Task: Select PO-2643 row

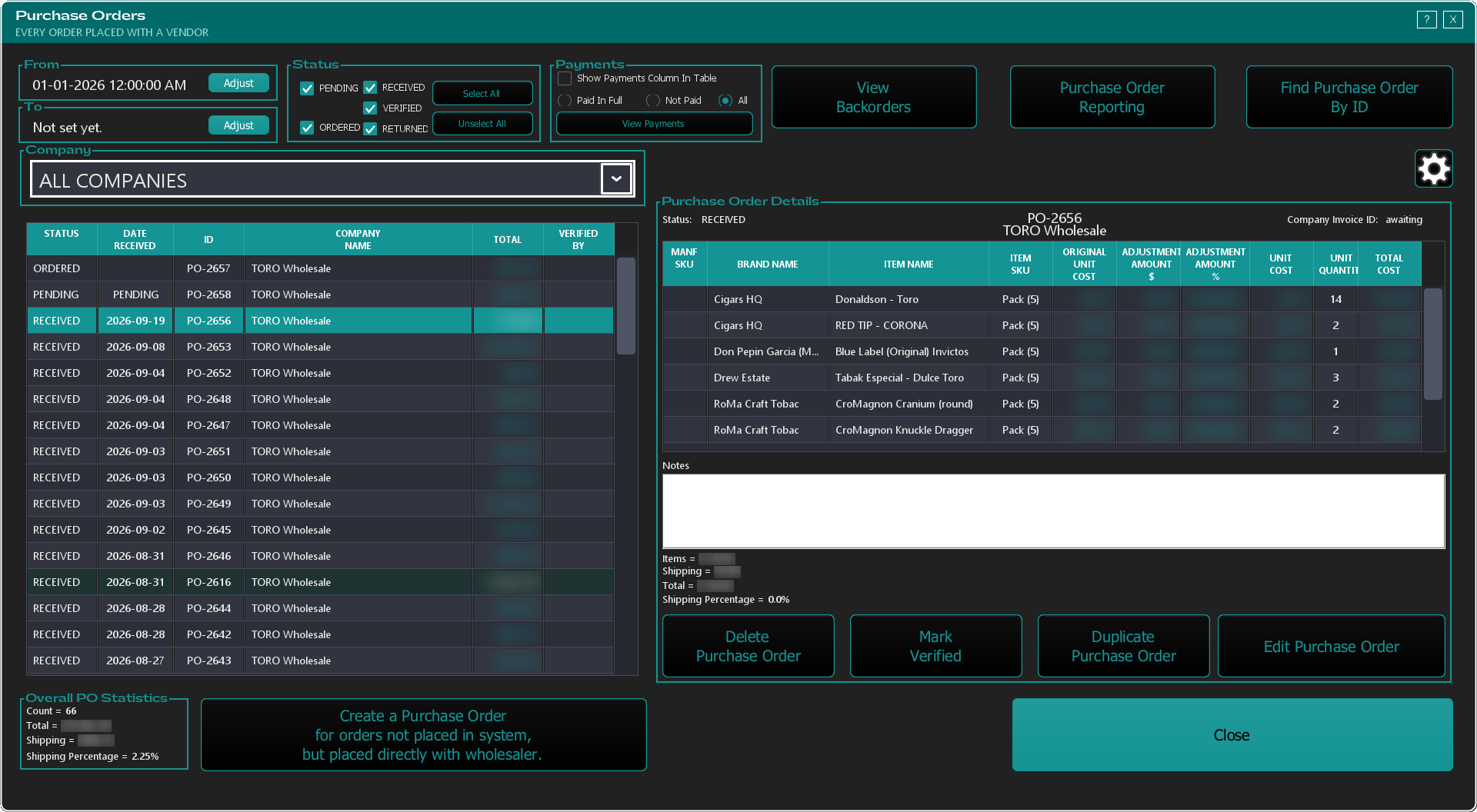Action: click(x=320, y=661)
